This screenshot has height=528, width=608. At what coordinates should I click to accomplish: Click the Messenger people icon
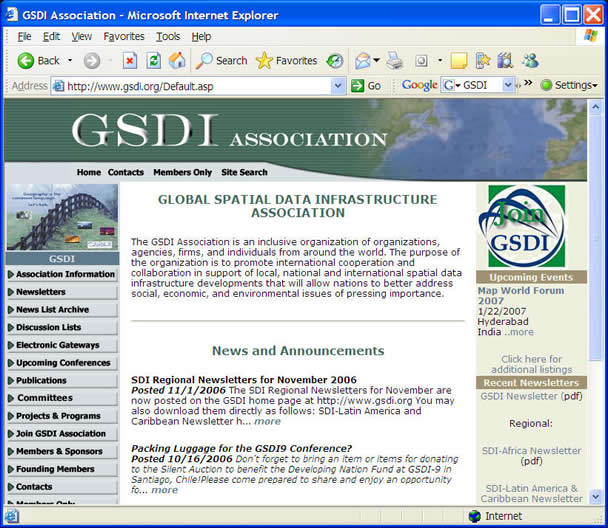530,61
